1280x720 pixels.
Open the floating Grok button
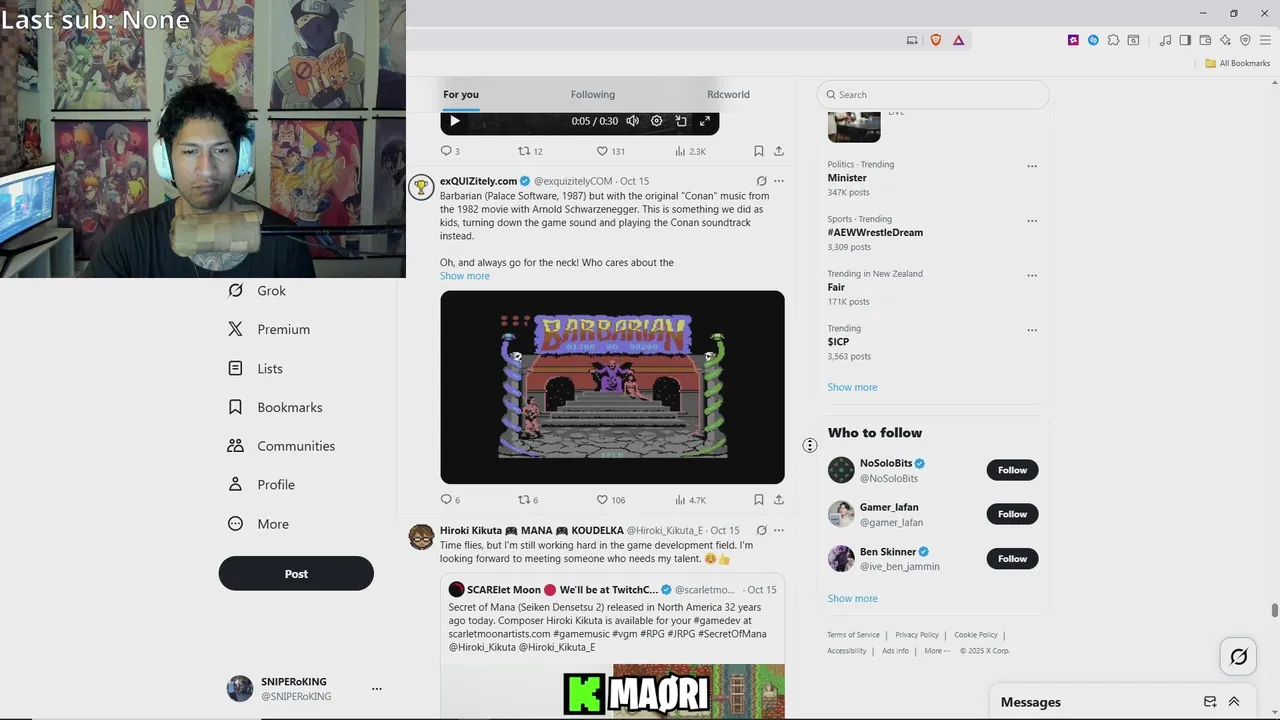[x=1238, y=657]
